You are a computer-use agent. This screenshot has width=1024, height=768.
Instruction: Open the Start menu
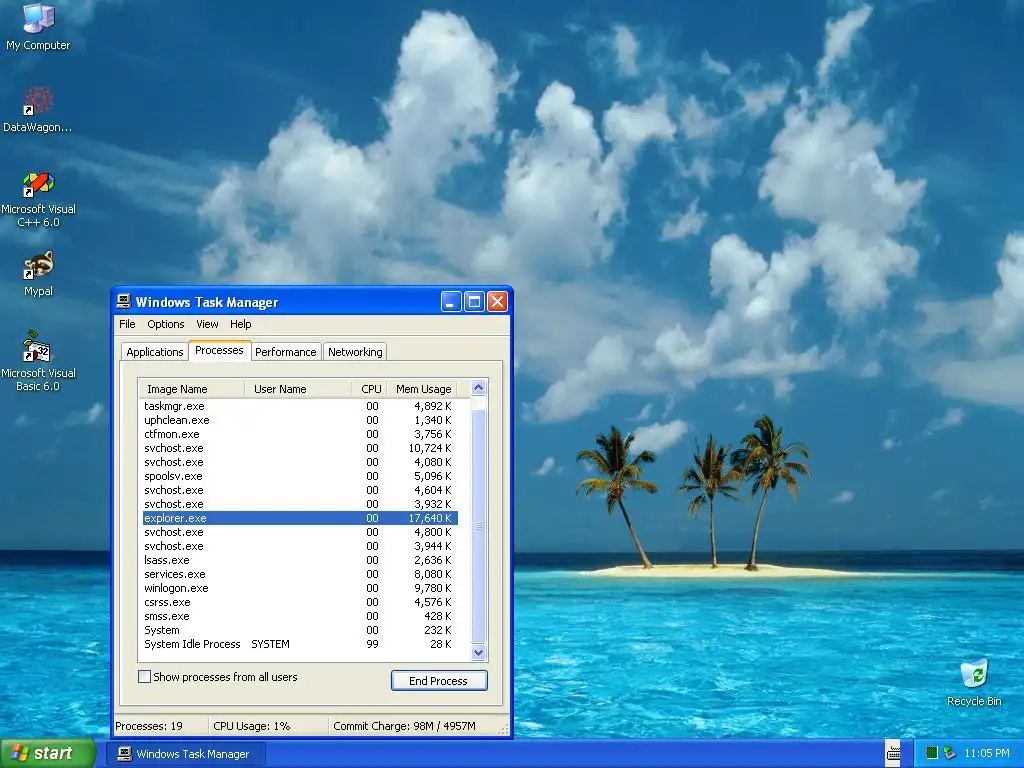48,753
